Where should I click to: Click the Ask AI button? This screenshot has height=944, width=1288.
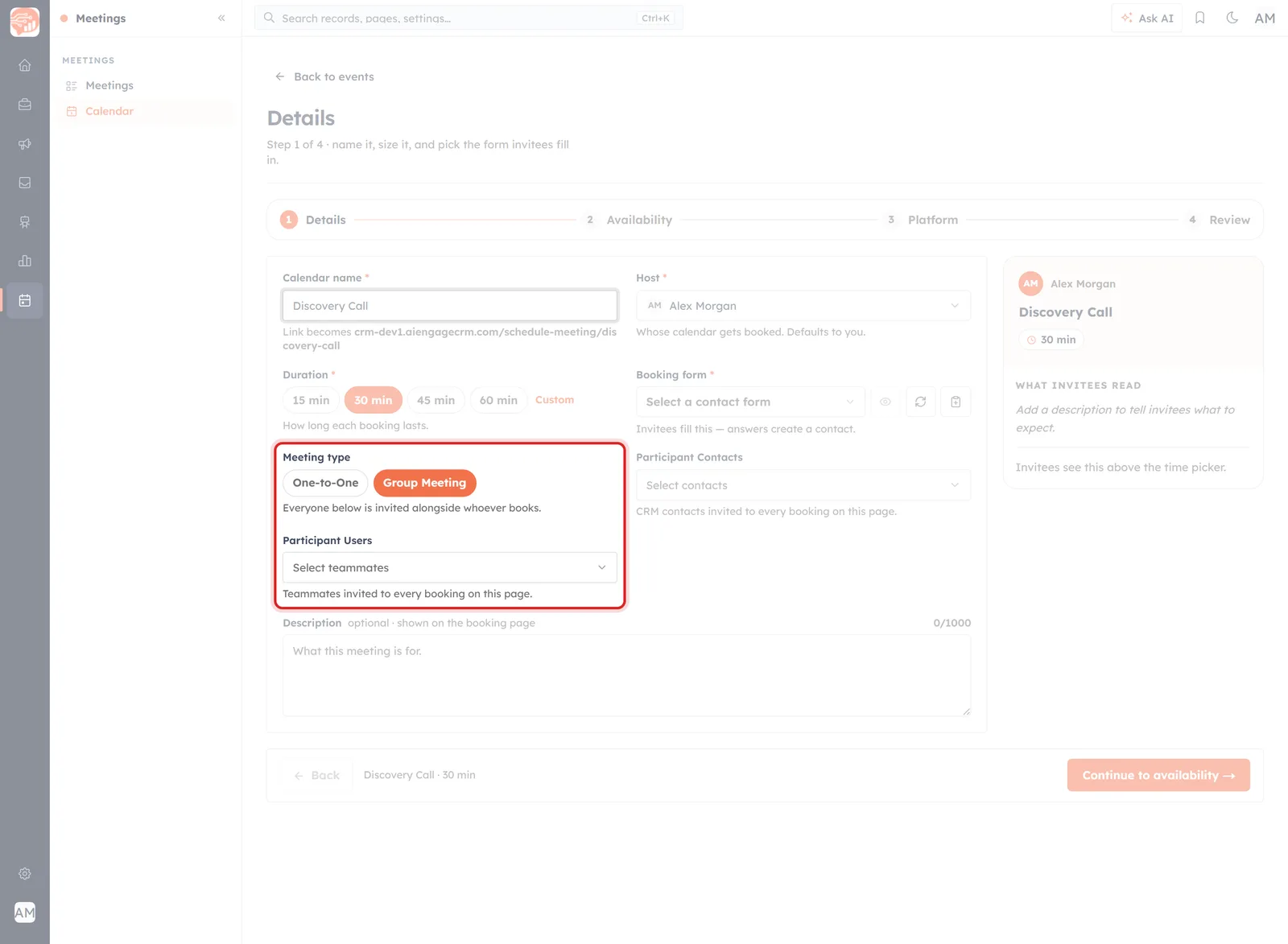tap(1147, 18)
